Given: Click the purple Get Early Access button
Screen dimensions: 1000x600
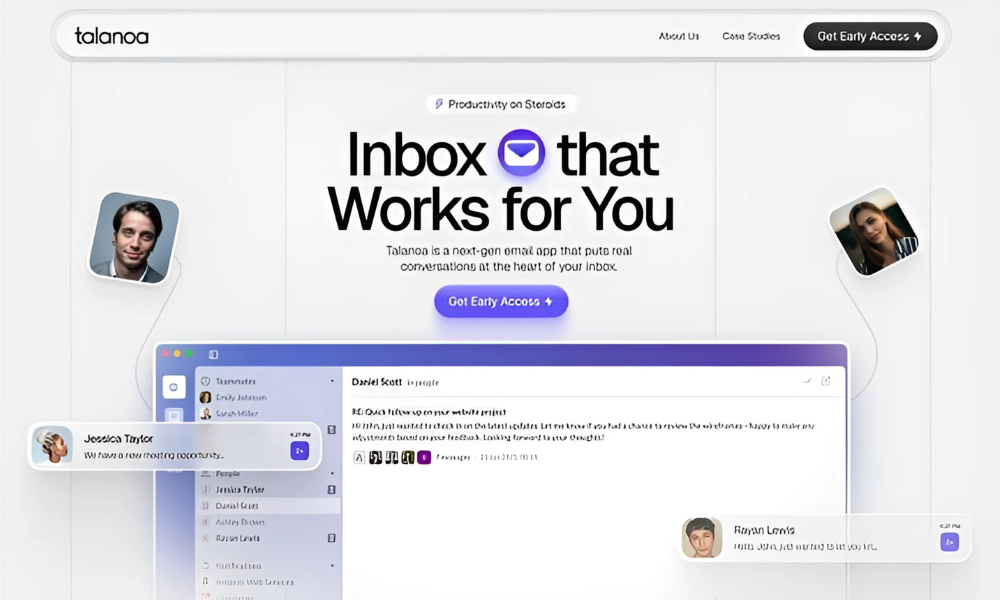Looking at the screenshot, I should click(501, 301).
